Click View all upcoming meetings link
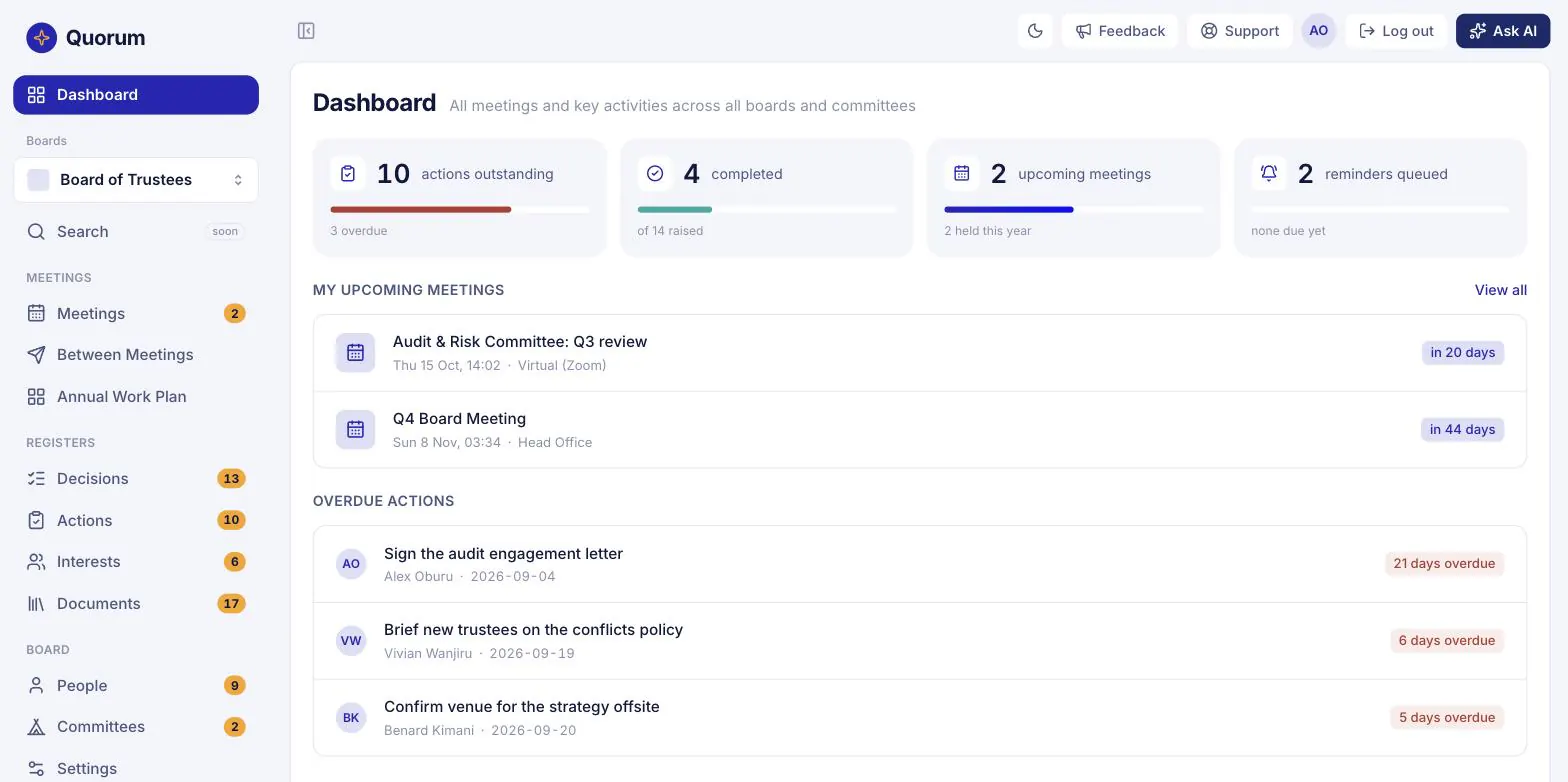 tap(1501, 290)
